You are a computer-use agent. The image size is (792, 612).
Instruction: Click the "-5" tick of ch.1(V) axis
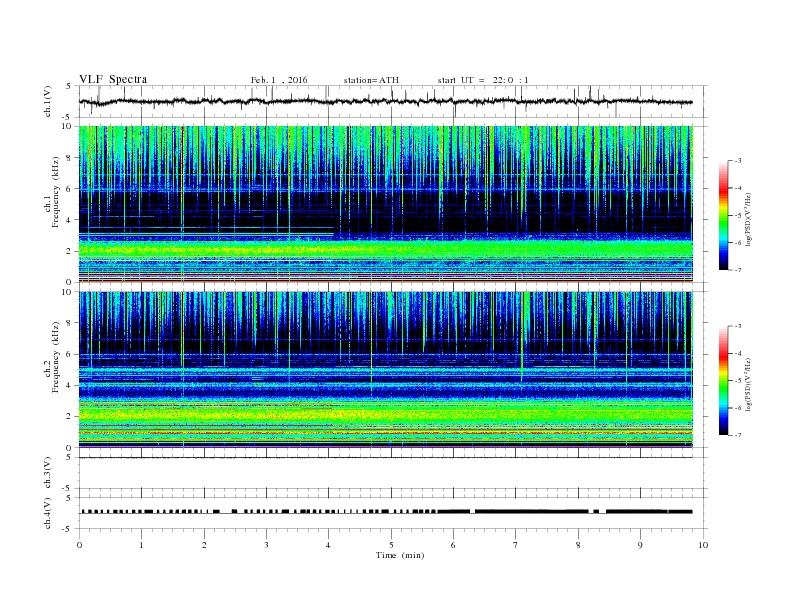pyautogui.click(x=67, y=117)
